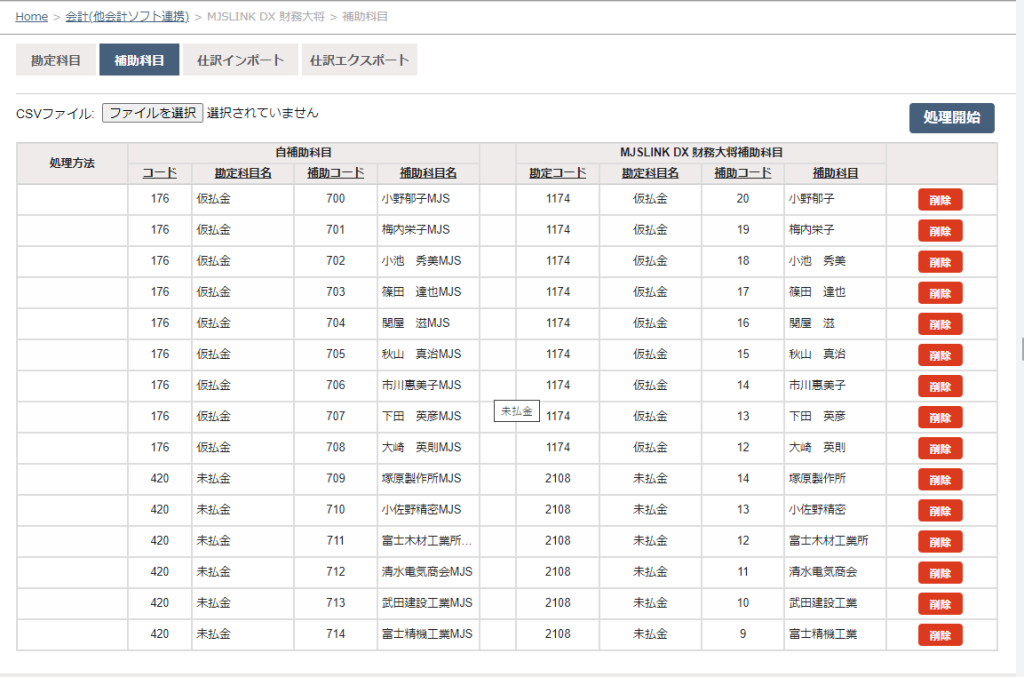Sort by MJSLINK 勘定科目名 header
Screen dimensions: 1024x677
click(x=650, y=173)
